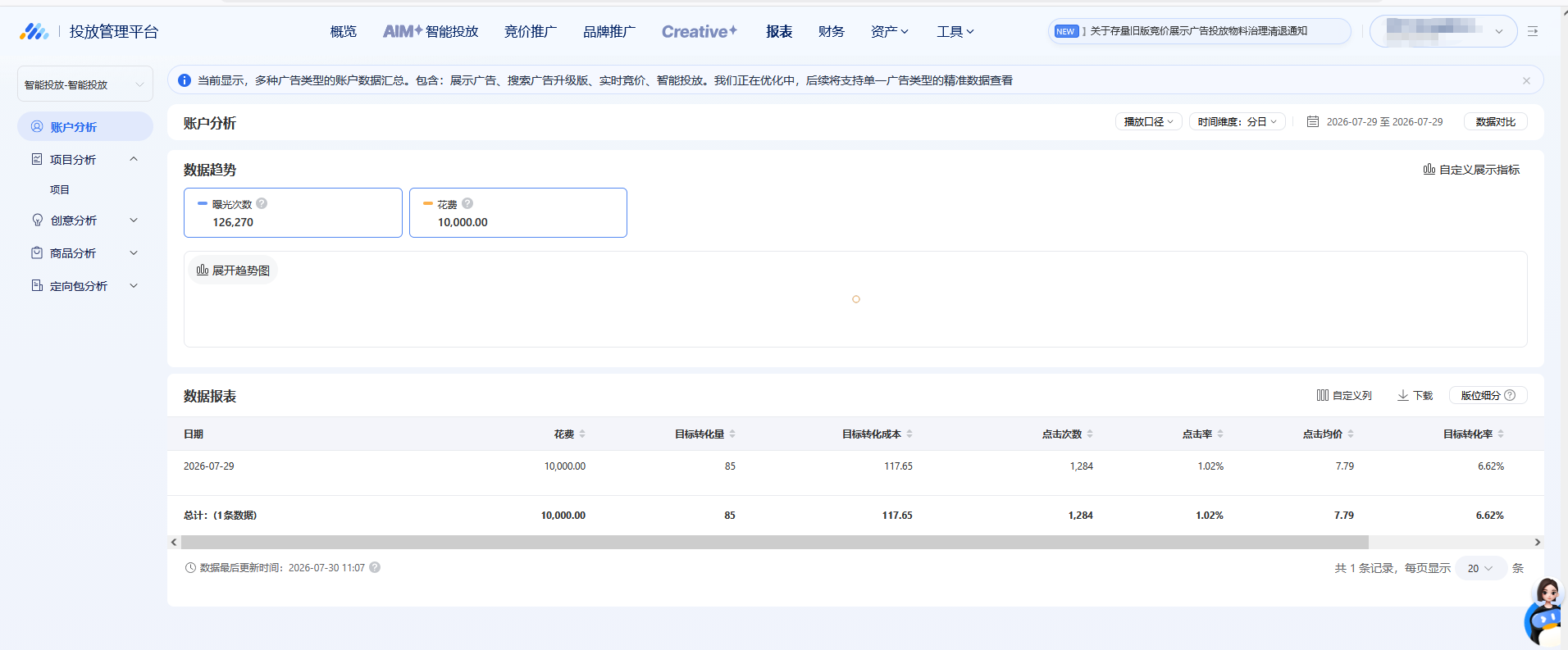Click the 商品分析 bag icon
The height and width of the screenshot is (650, 1568).
[x=37, y=252]
